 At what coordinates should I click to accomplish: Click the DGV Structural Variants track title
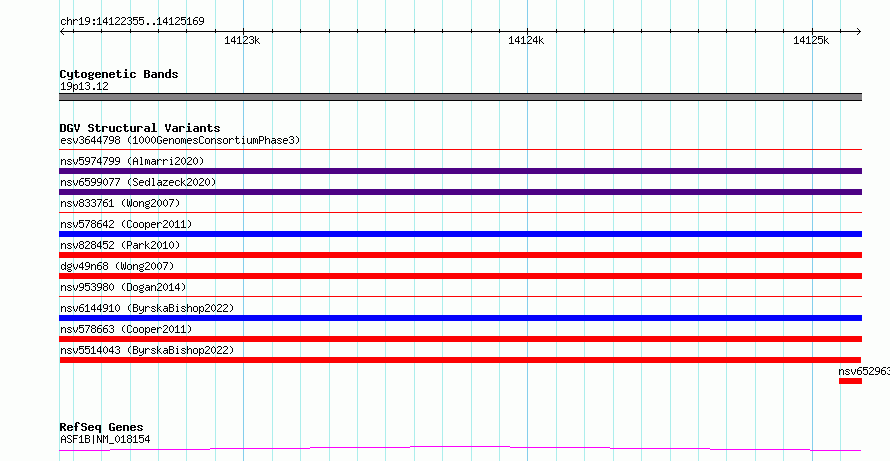pos(140,128)
